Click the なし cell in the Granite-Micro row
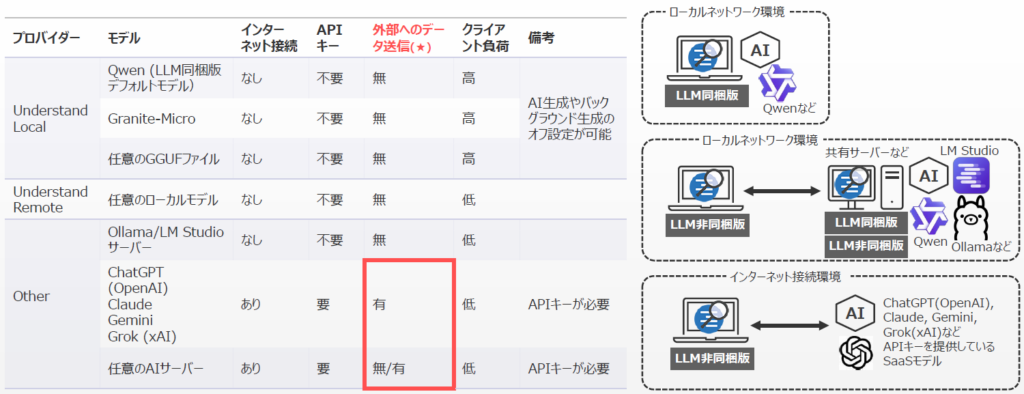Viewport: 1024px width, 394px height. pyautogui.click(x=252, y=118)
